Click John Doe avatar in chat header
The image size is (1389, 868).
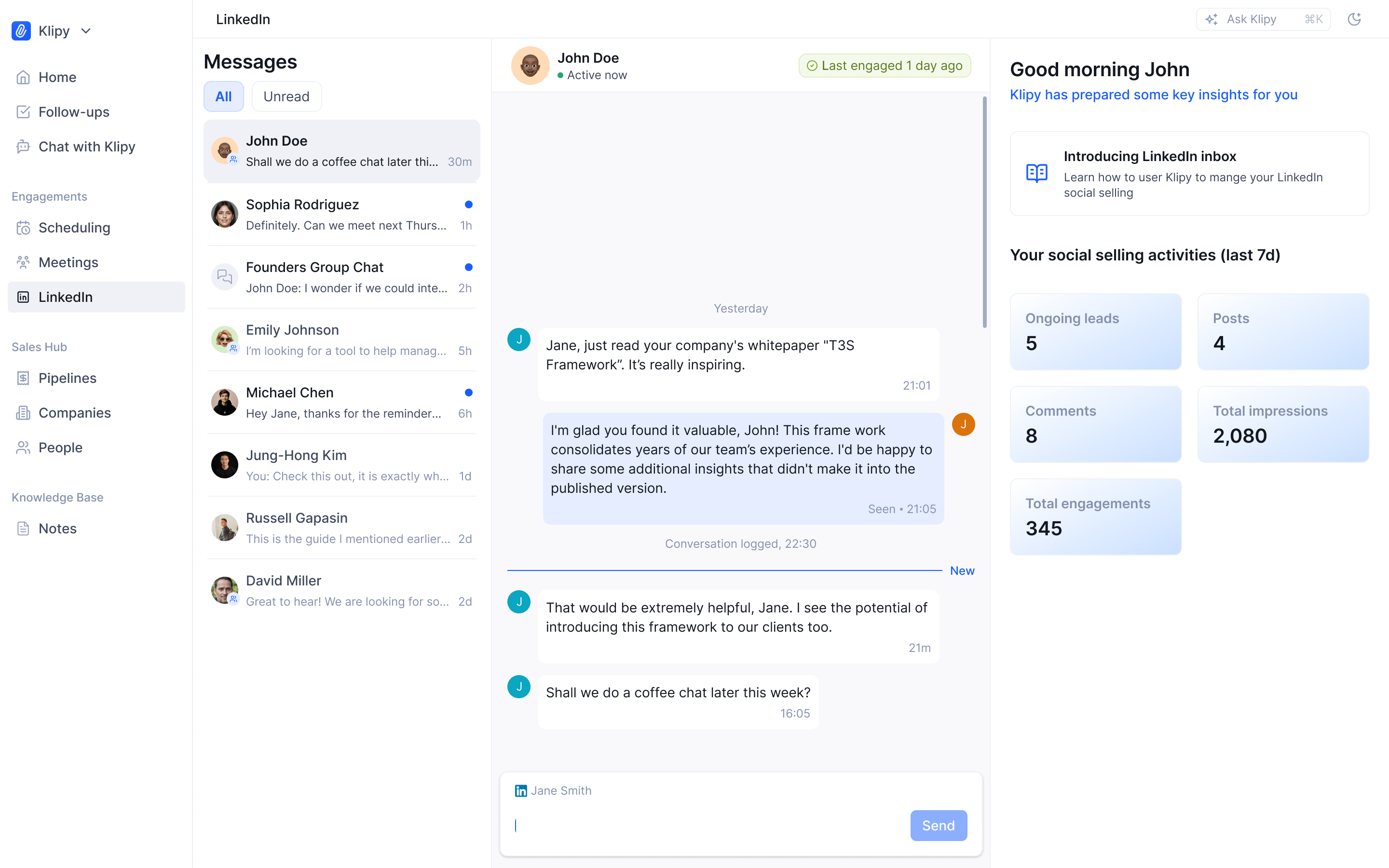tap(530, 66)
